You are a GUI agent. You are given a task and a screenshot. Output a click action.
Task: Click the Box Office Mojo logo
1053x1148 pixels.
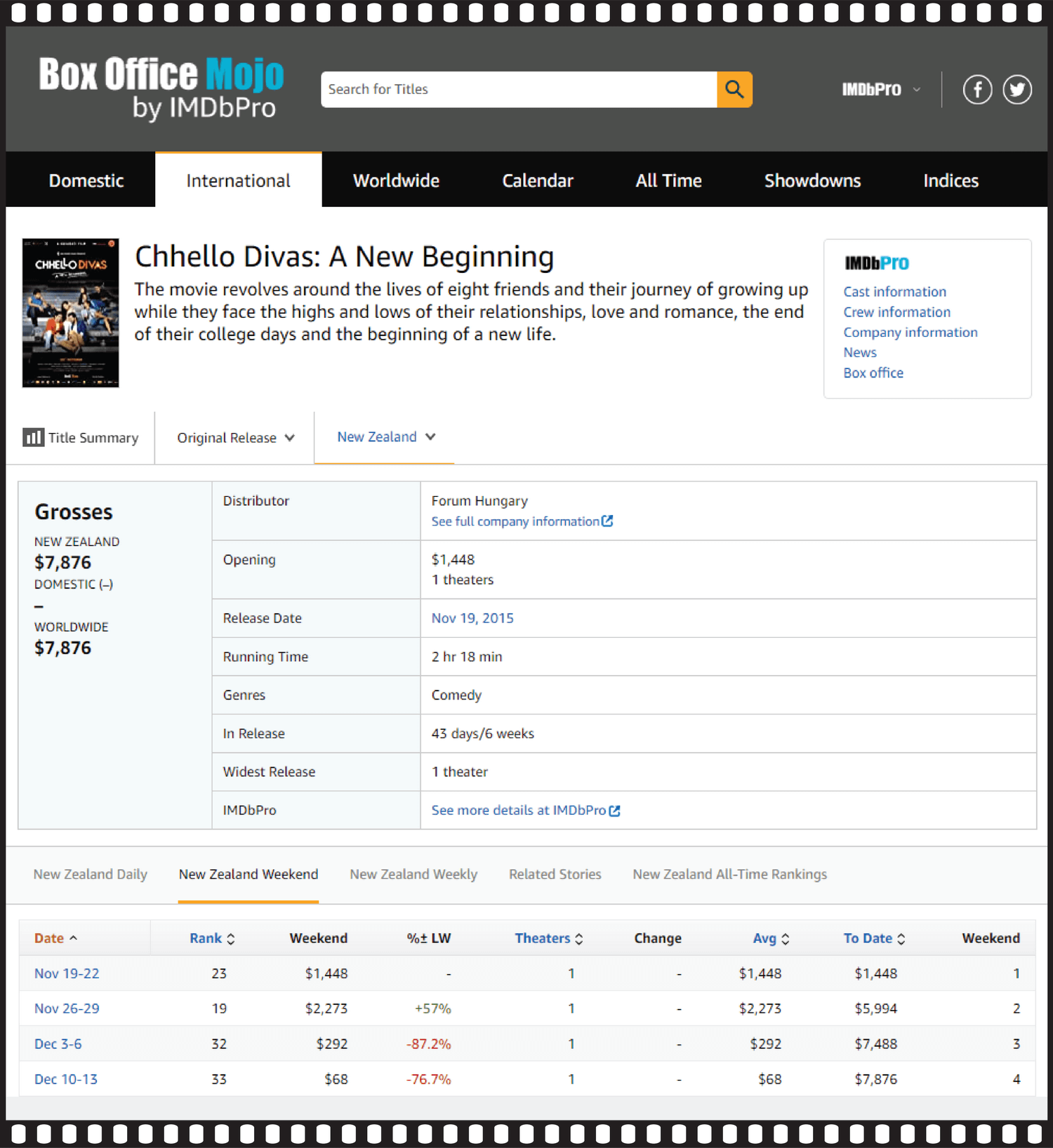pos(161,88)
